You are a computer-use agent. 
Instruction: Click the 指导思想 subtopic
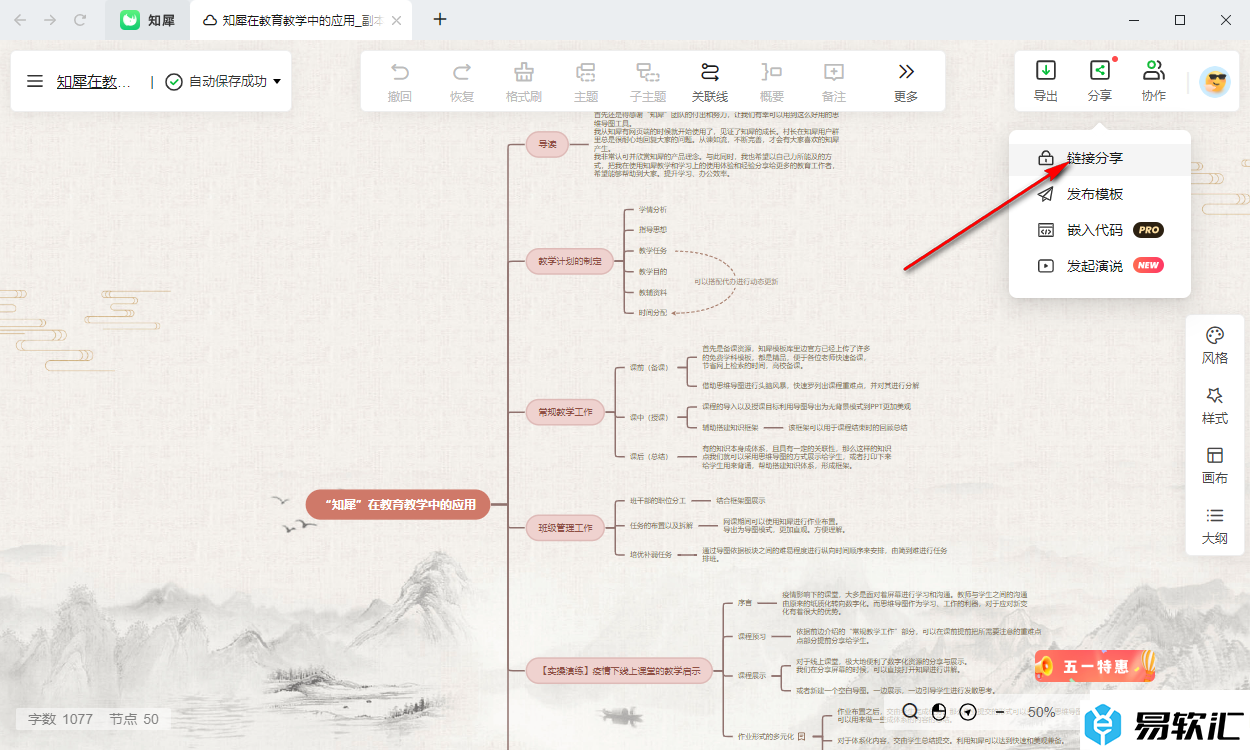(652, 230)
